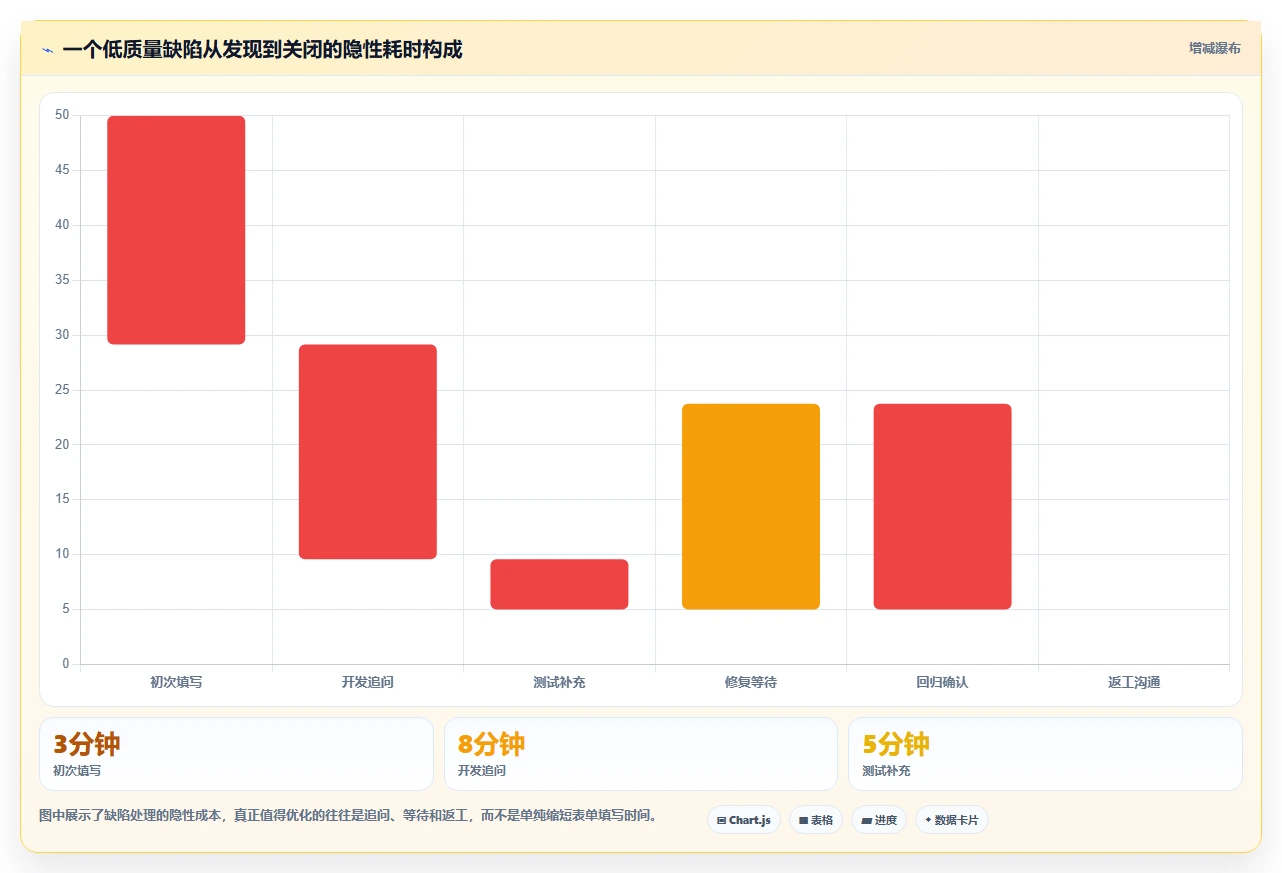Image resolution: width=1282 pixels, height=873 pixels.
Task: Open the 8分钟 开发追问 stat card
Action: coord(641,754)
